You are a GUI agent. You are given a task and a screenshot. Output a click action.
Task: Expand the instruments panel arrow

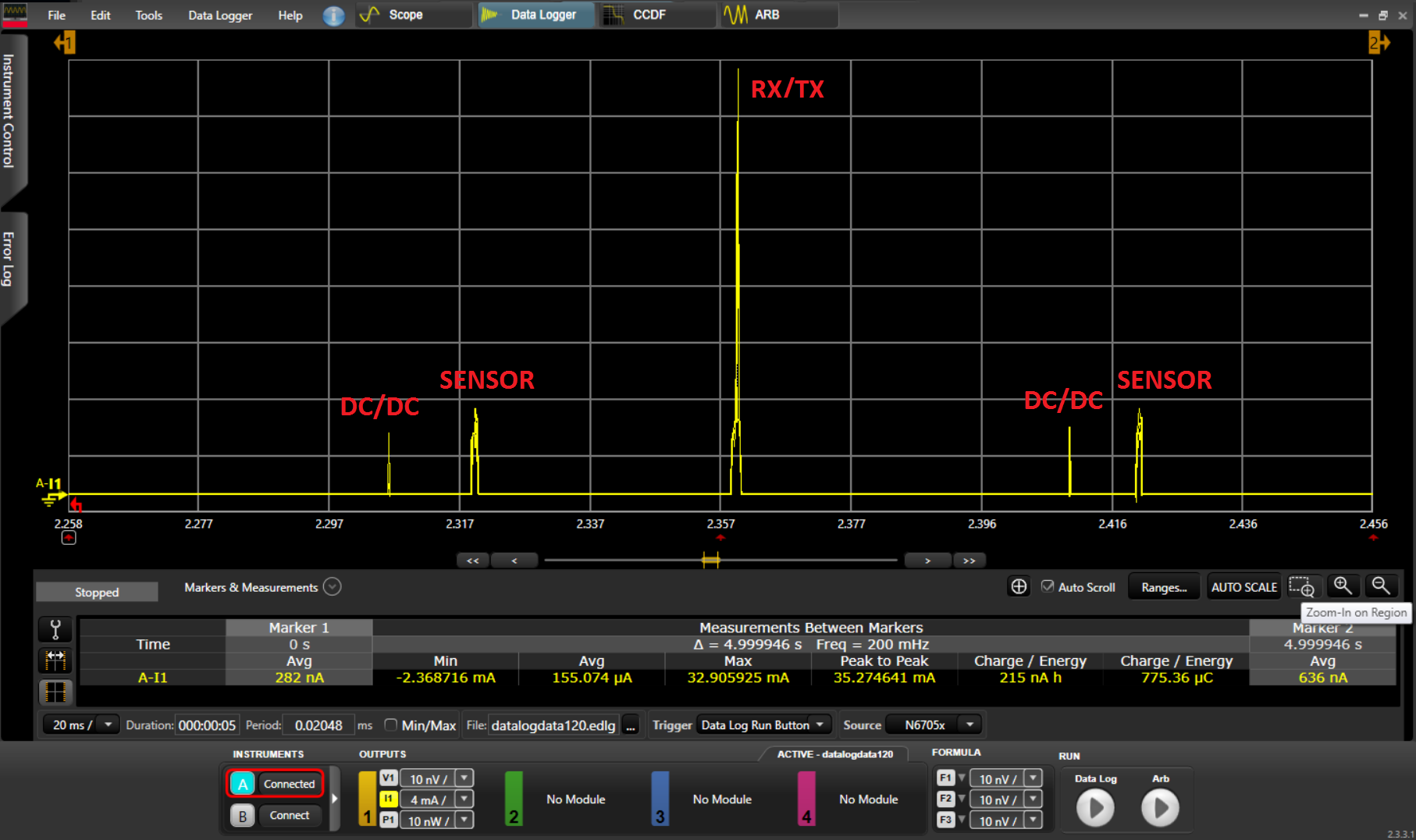[x=335, y=799]
